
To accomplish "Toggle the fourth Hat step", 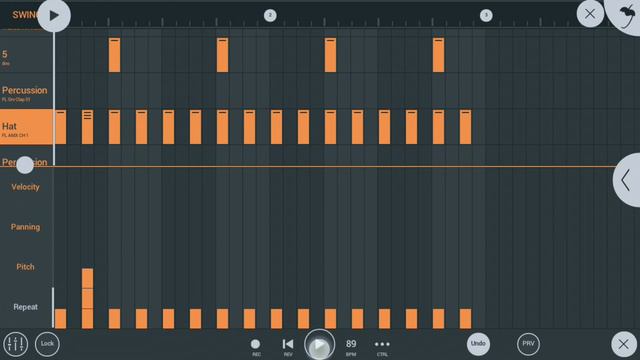I will click(141, 127).
